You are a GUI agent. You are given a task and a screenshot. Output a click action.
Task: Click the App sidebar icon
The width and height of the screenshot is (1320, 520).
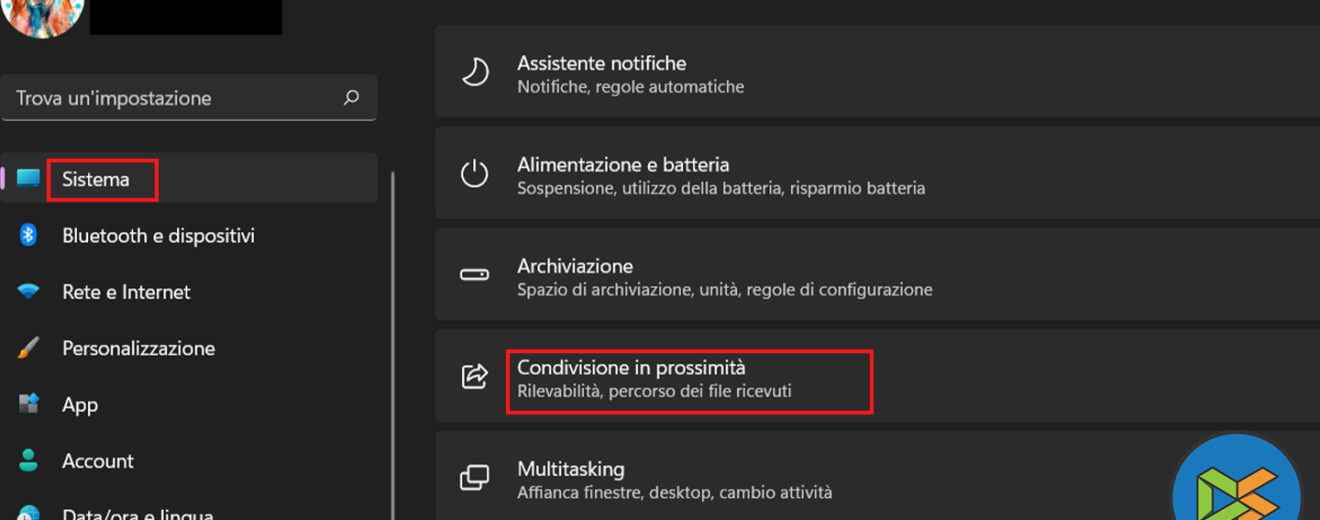[28, 404]
